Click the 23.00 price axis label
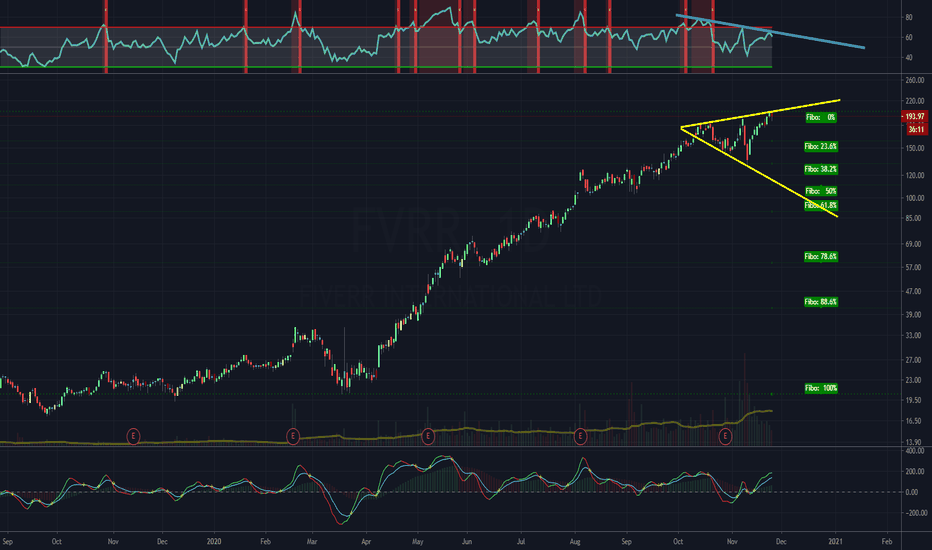 (915, 380)
